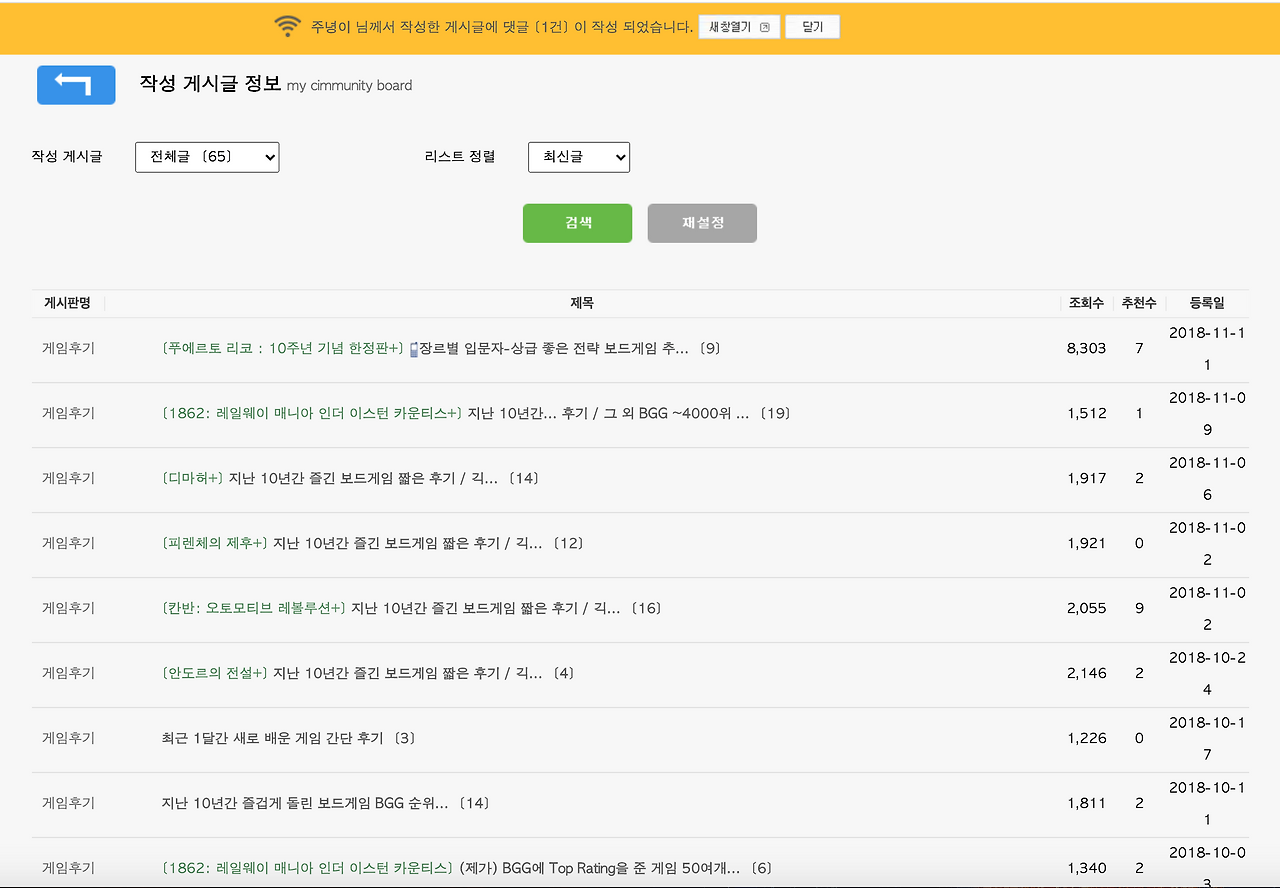
Task: Click the 재설정 reset button
Action: click(x=702, y=223)
